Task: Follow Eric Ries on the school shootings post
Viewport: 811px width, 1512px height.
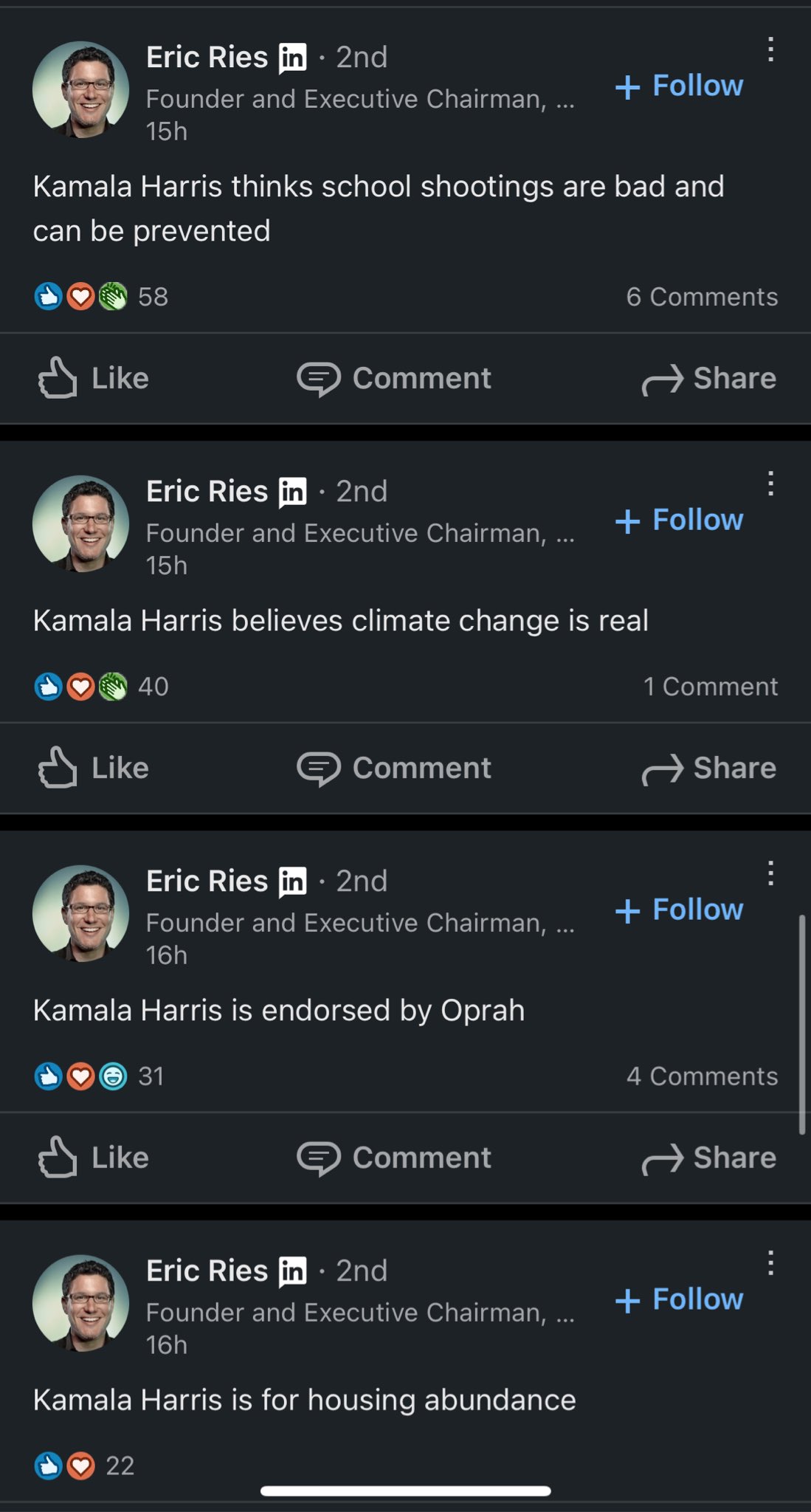Action: tap(680, 86)
